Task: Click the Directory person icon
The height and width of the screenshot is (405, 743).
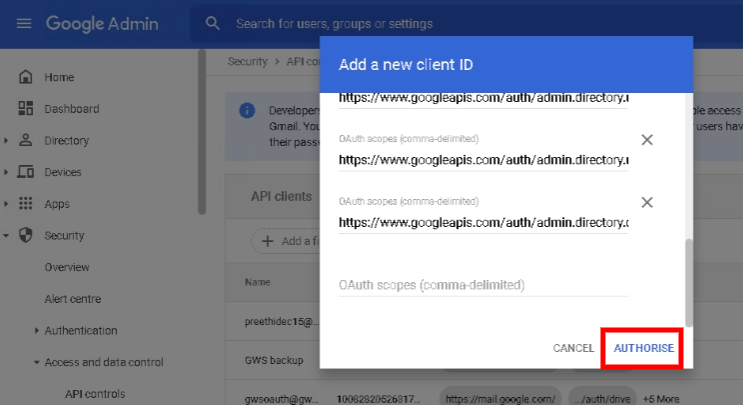Action: click(x=26, y=140)
